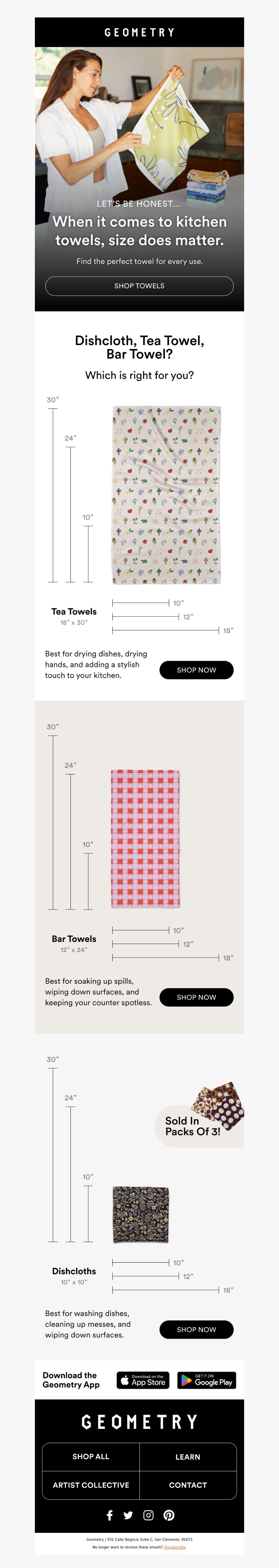Open the SHOP ALL footer menu item

click(91, 1457)
